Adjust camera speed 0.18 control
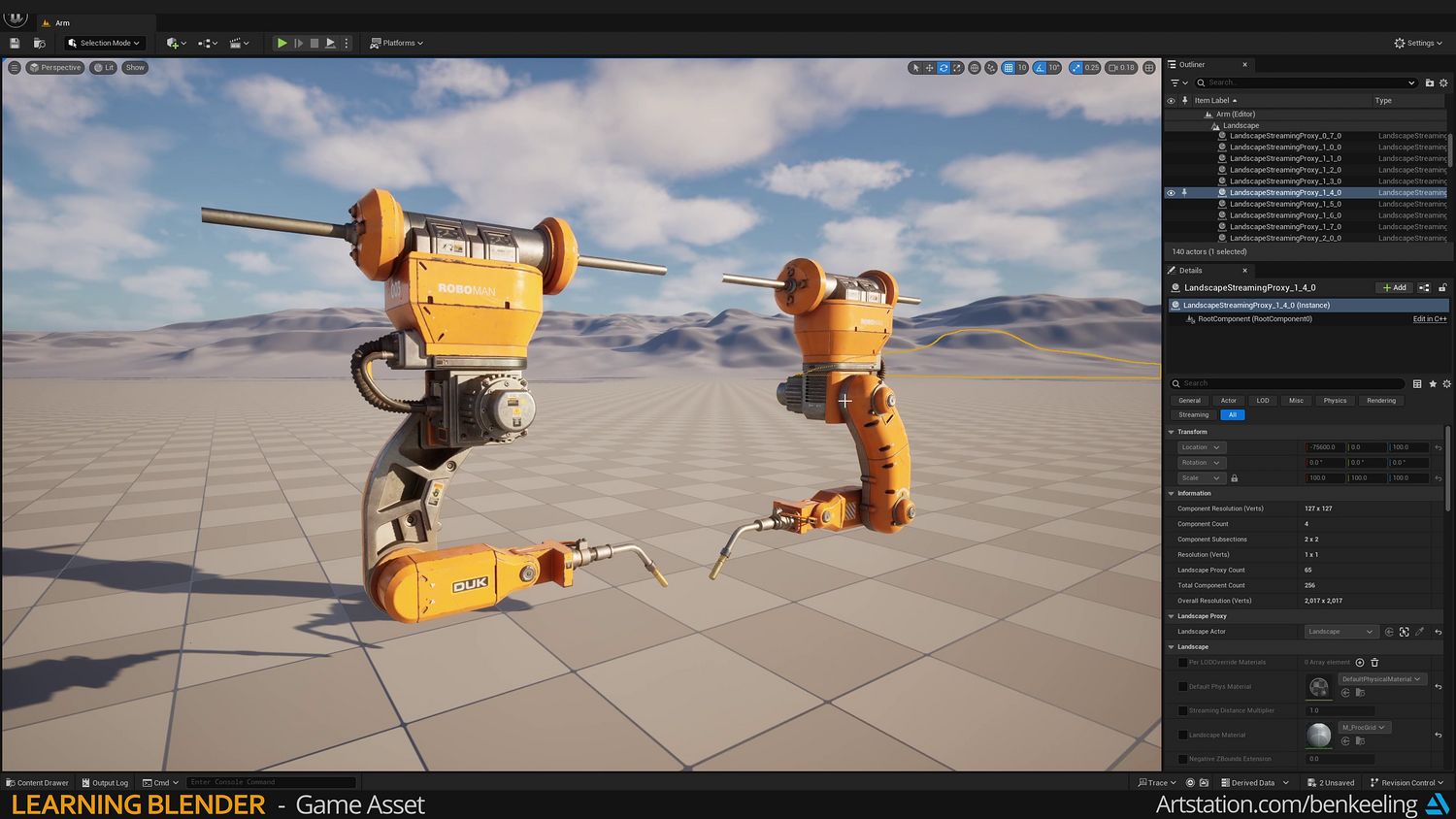This screenshot has height=819, width=1456. (x=1121, y=68)
